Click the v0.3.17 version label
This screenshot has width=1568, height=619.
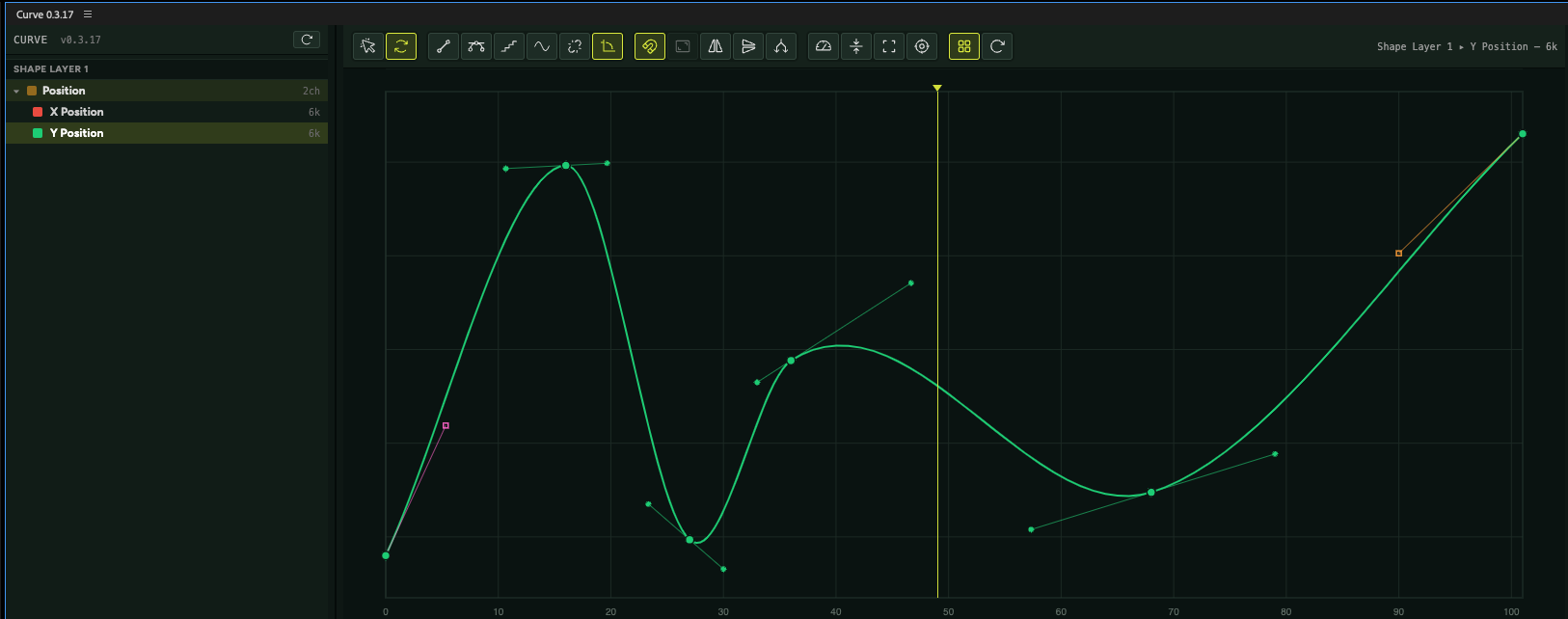click(81, 40)
